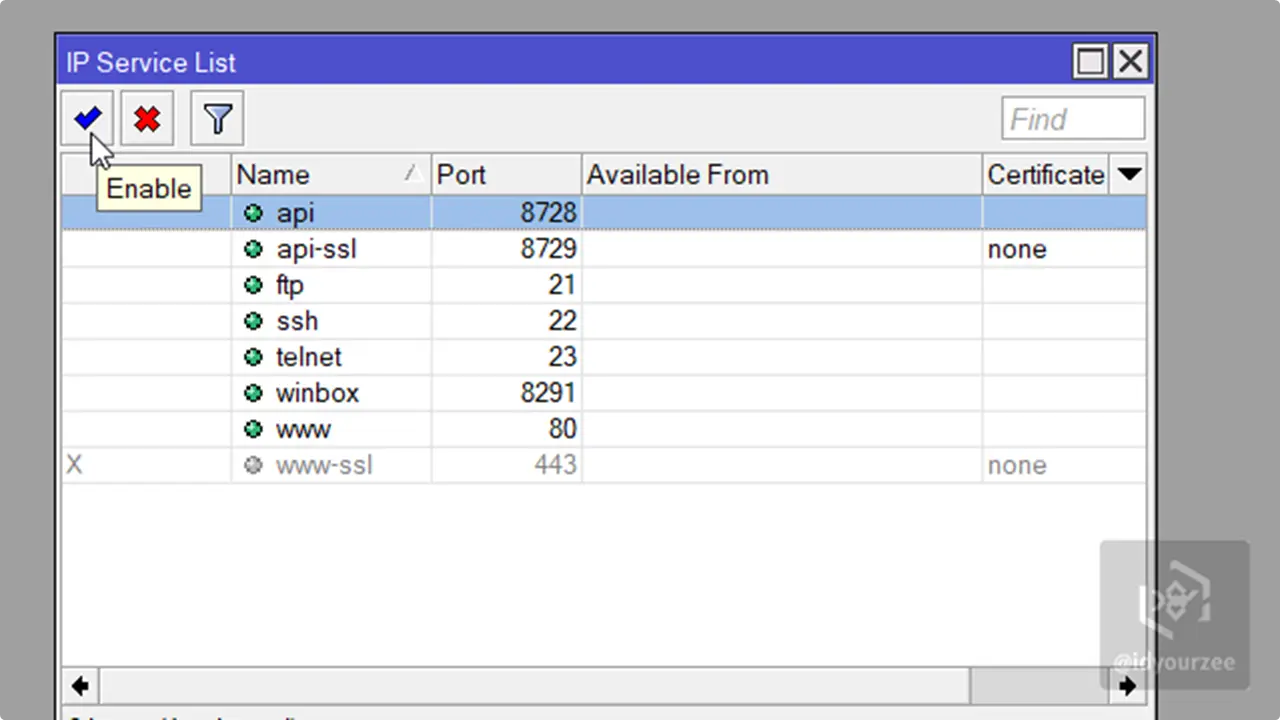Click port value 443
This screenshot has height=720, width=1280.
coord(555,465)
